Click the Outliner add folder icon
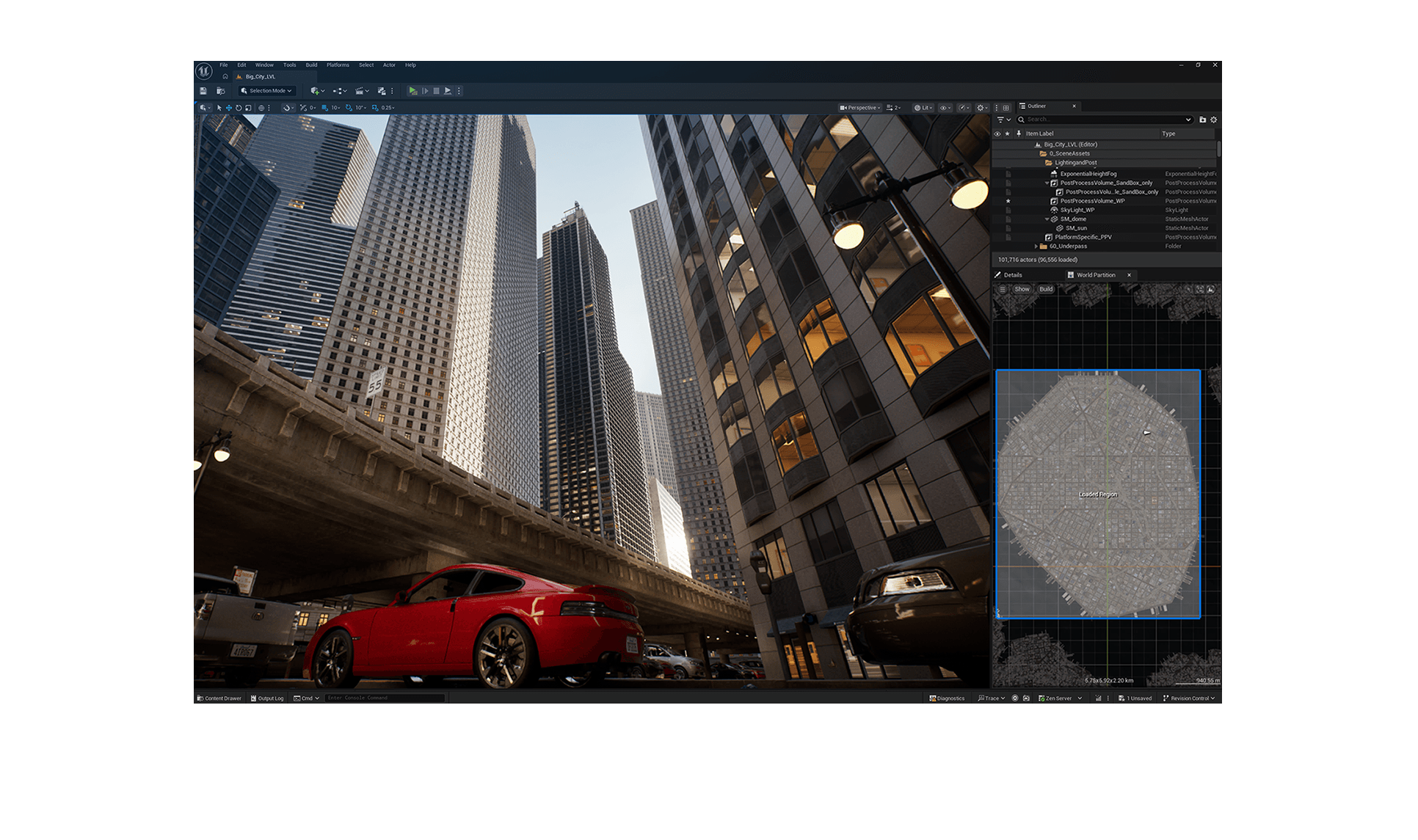 point(1202,120)
